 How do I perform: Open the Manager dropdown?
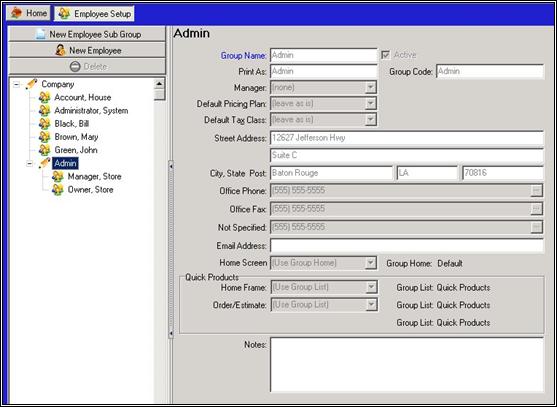point(371,87)
